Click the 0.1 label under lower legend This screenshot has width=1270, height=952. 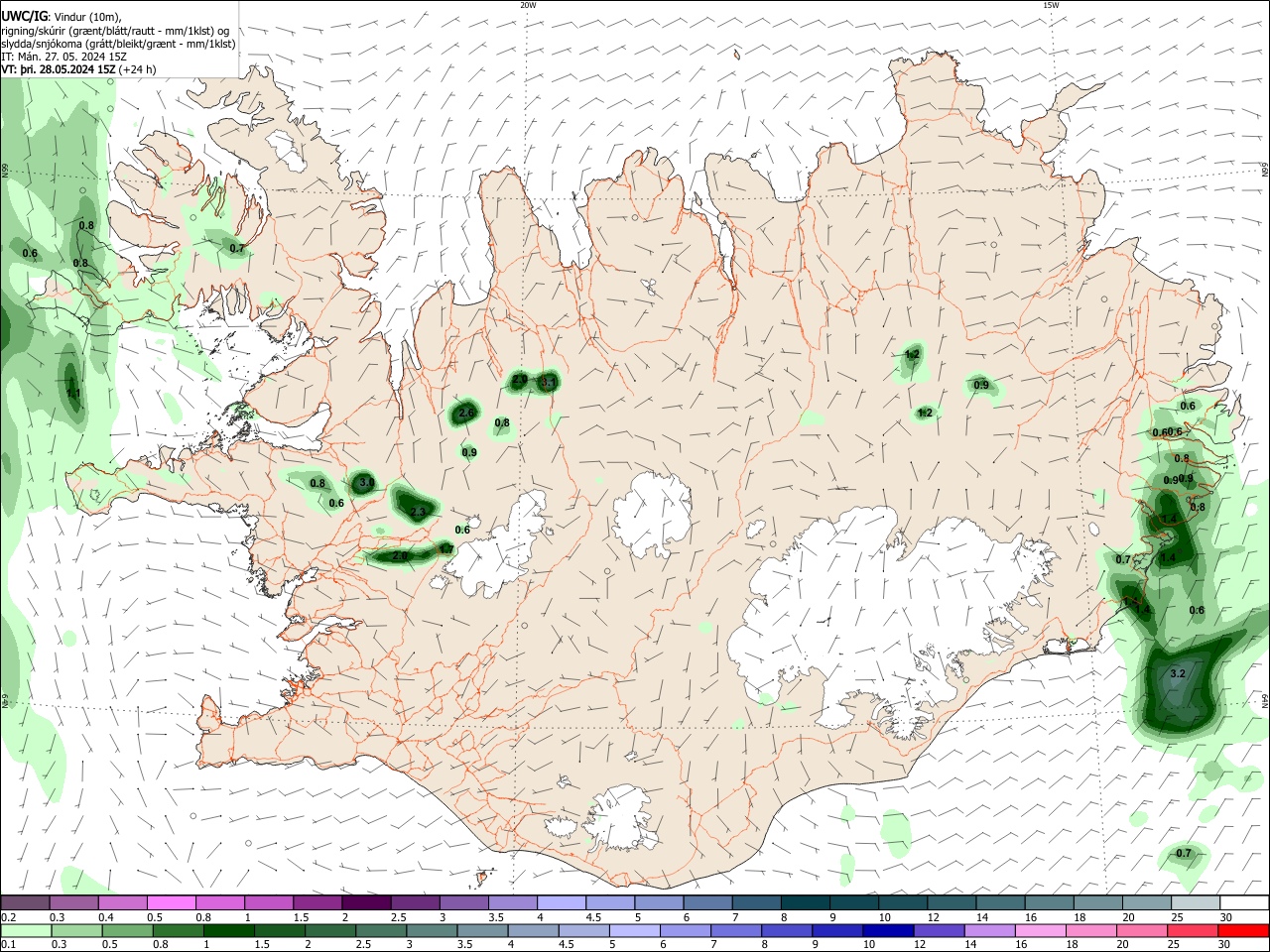coord(8,944)
